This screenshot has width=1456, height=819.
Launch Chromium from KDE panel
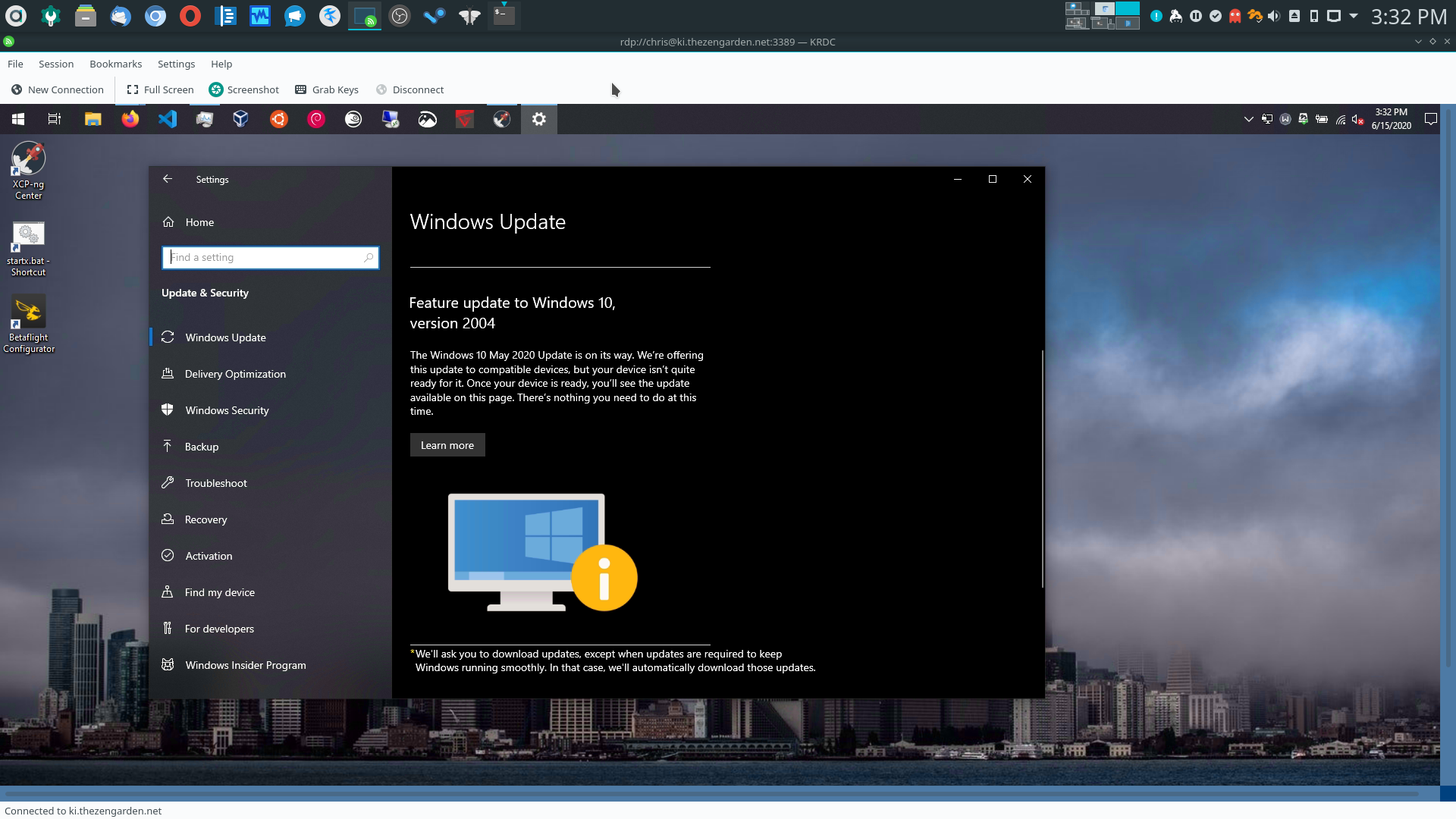coord(155,15)
